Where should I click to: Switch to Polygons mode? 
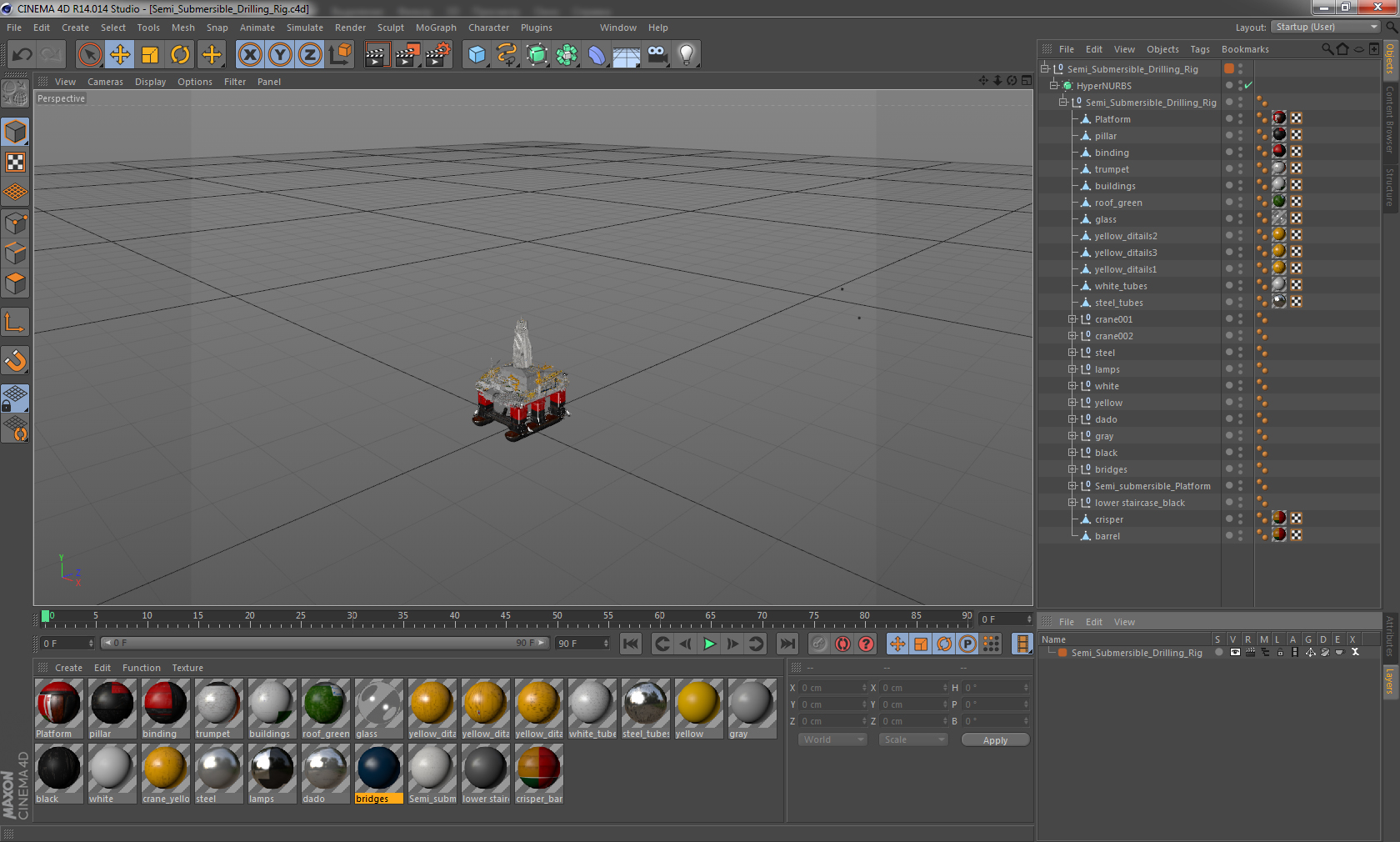(16, 283)
